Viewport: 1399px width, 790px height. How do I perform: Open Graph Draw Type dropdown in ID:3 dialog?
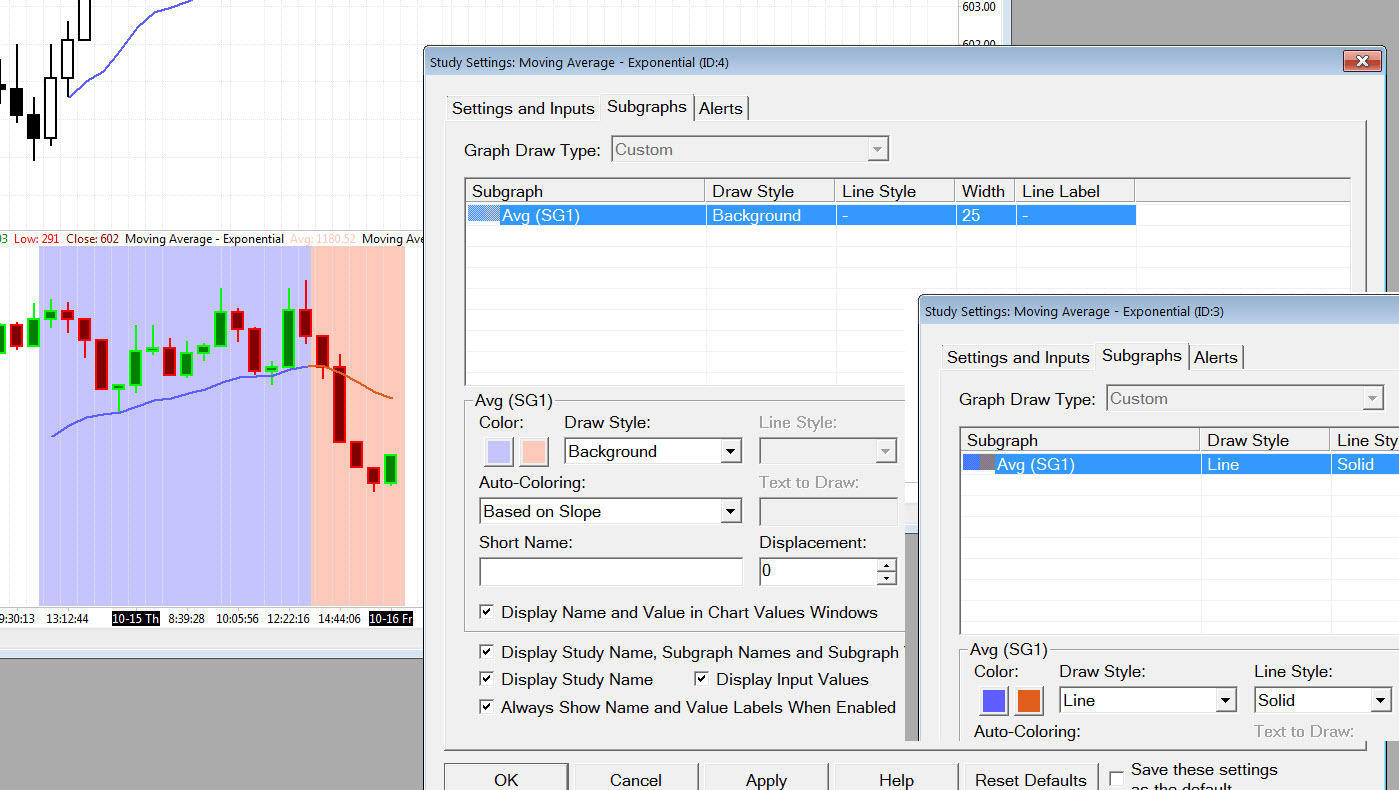(x=1373, y=399)
